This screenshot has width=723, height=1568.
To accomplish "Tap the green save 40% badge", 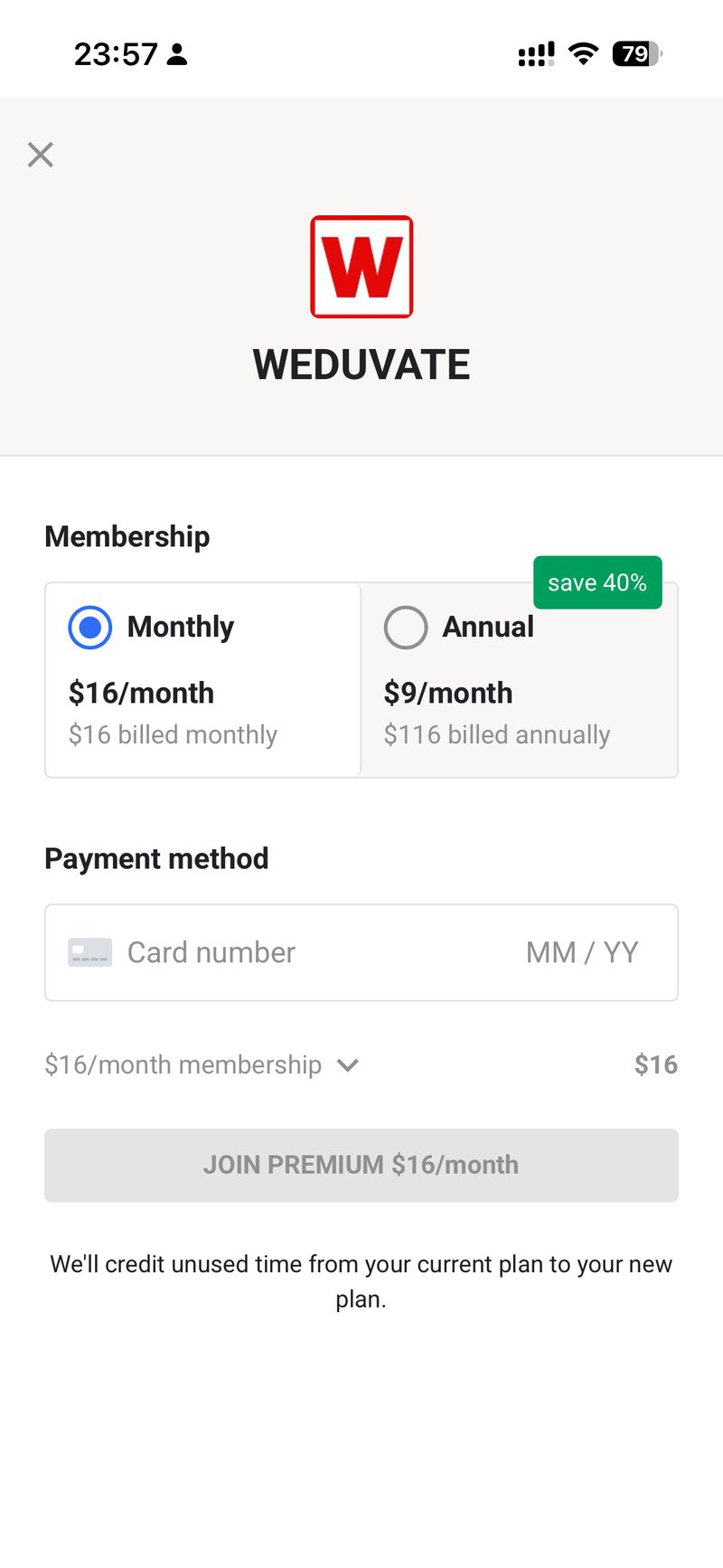I will [597, 582].
